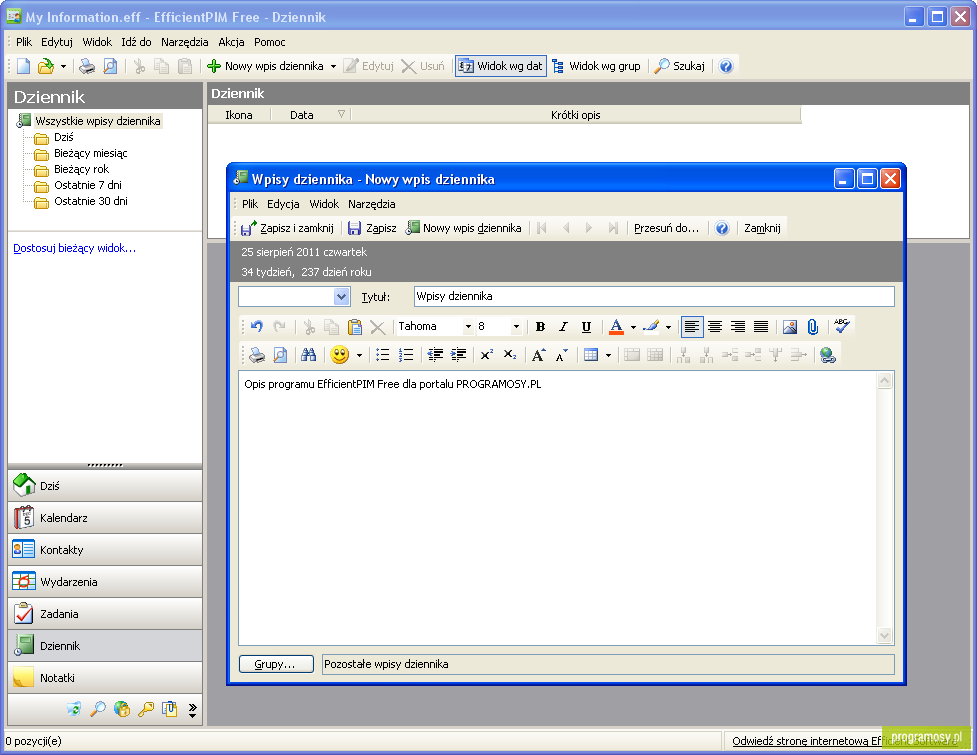
Task: Click the print preview icon in main toolbar
Action: [x=110, y=66]
